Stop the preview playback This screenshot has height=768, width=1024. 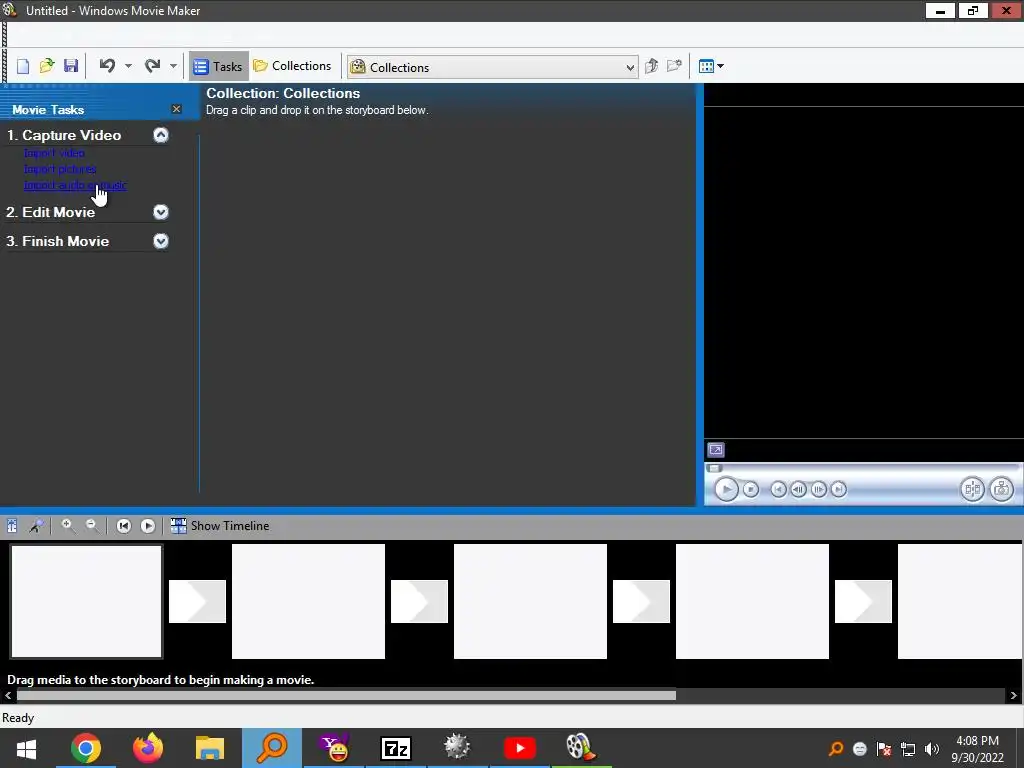(x=751, y=489)
